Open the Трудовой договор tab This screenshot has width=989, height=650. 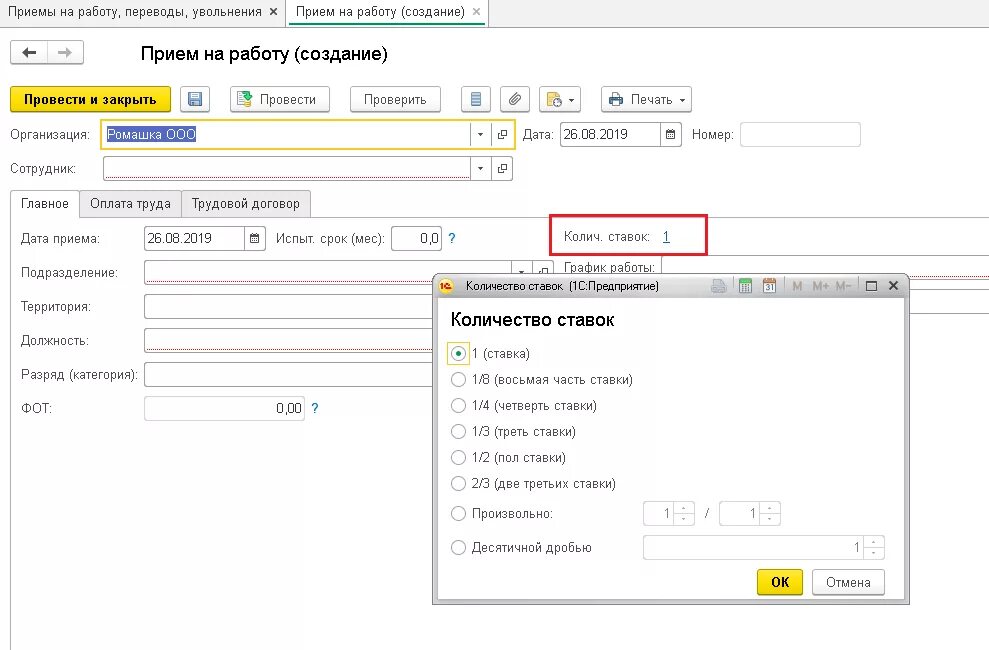(x=246, y=204)
